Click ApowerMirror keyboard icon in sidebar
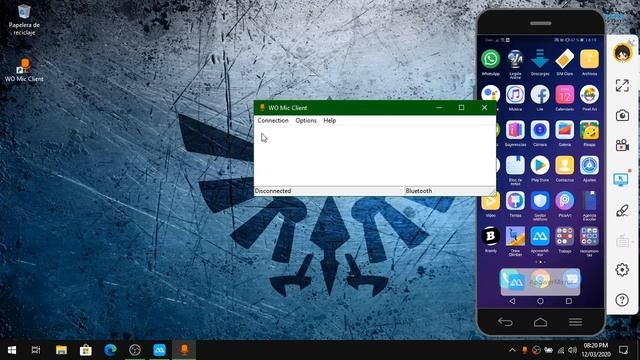Screen dimensions: 640x360 [x=622, y=241]
